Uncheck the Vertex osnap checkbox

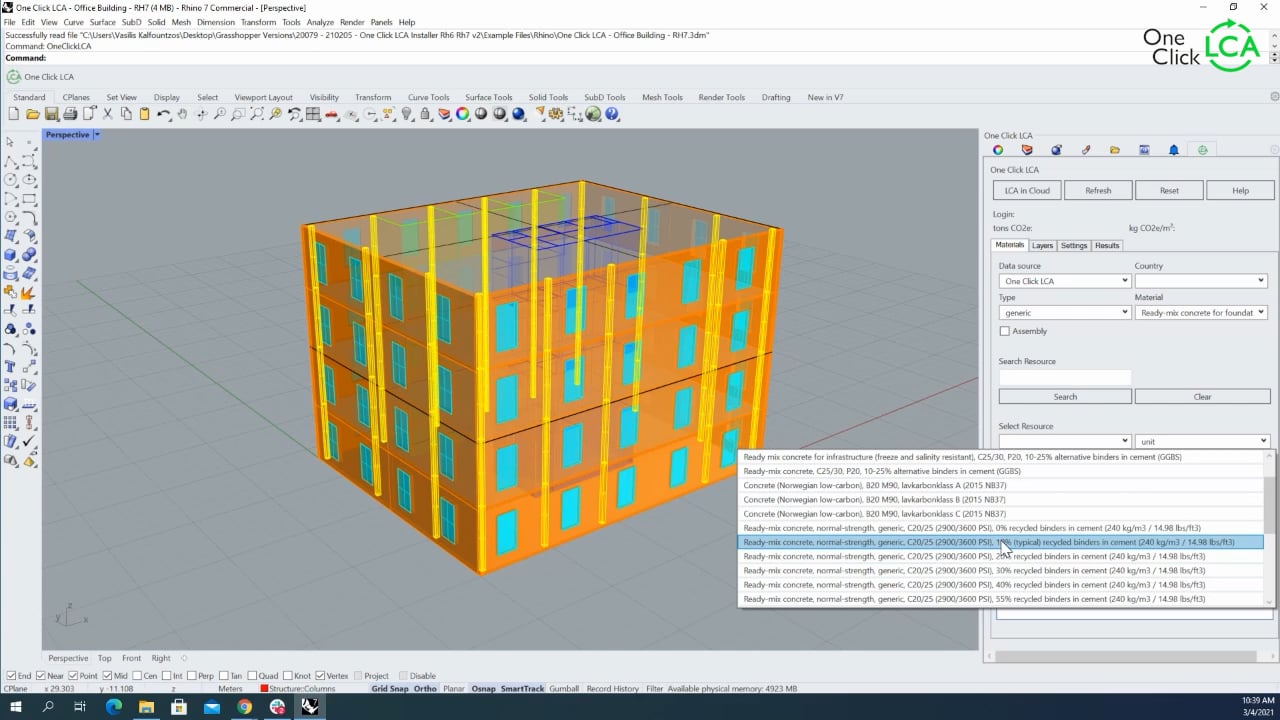[x=318, y=676]
